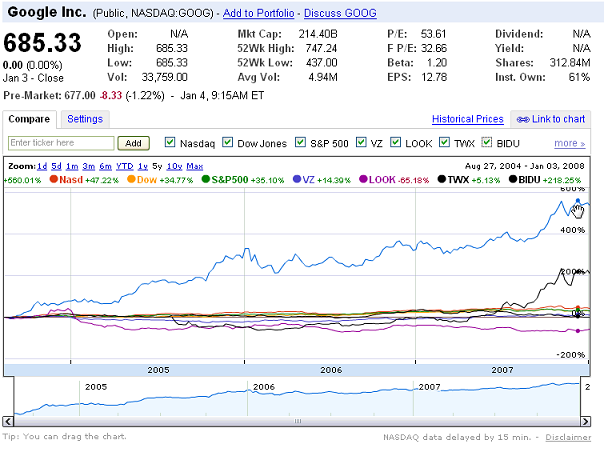Set chart zoom to 6m
This screenshot has width=604, height=452.
point(106,166)
